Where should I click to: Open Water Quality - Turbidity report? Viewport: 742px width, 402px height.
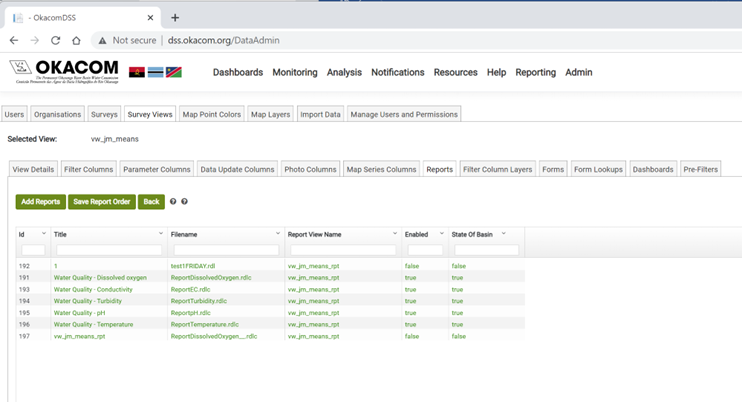coord(88,301)
